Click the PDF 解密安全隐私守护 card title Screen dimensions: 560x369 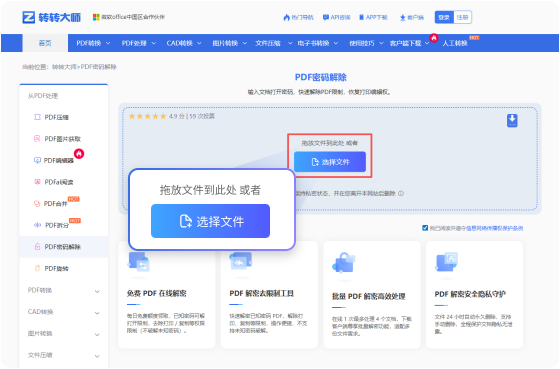click(x=470, y=294)
